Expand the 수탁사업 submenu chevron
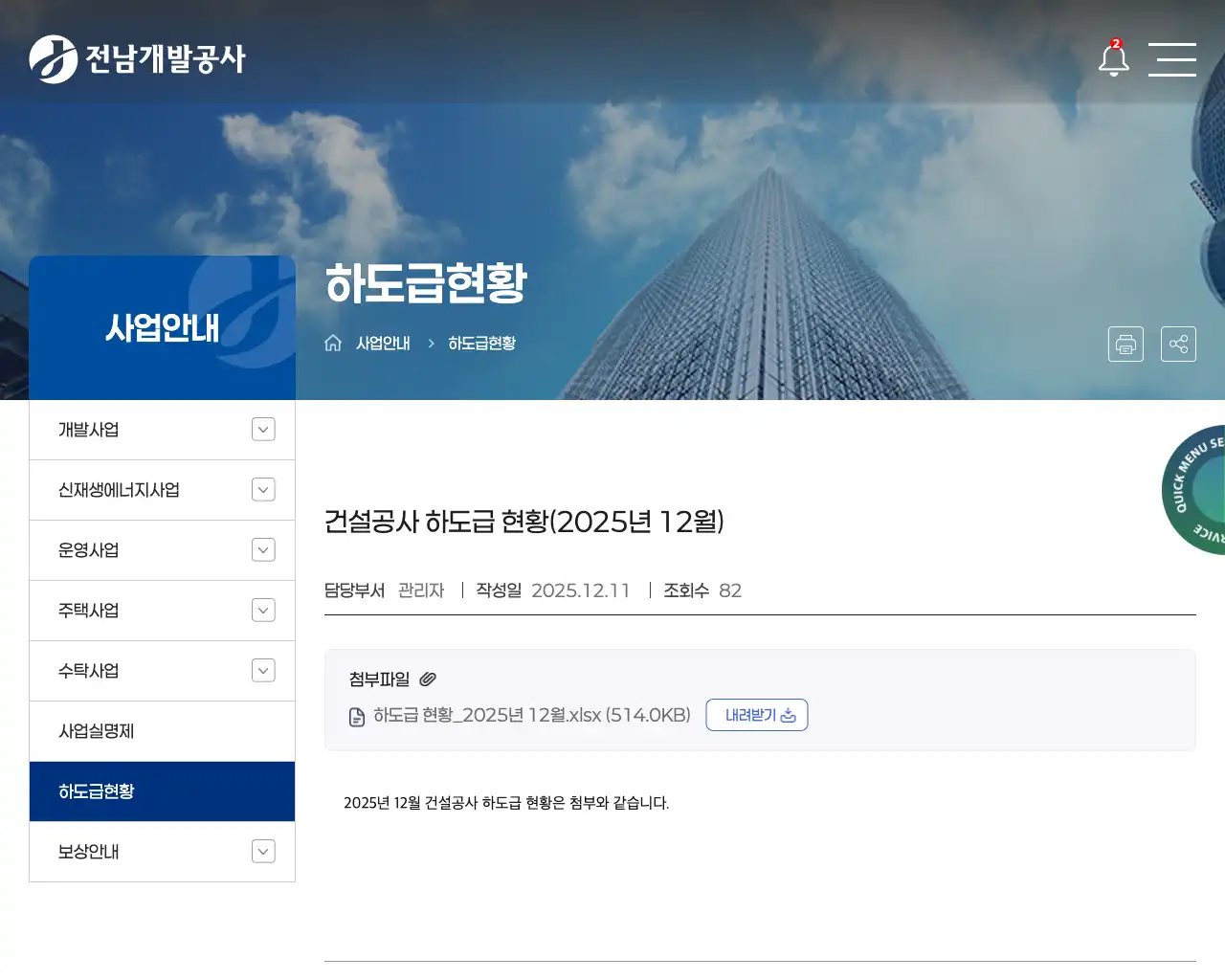 tap(263, 671)
